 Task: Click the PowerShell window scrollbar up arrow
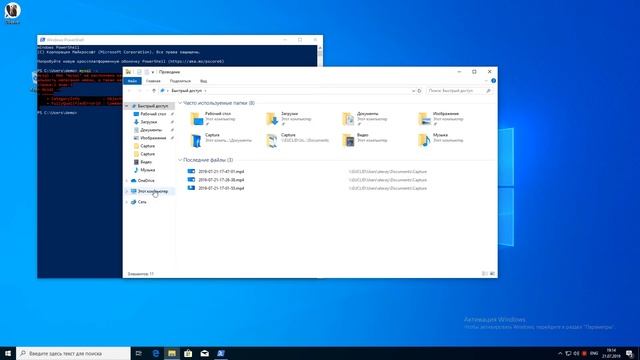(320, 48)
